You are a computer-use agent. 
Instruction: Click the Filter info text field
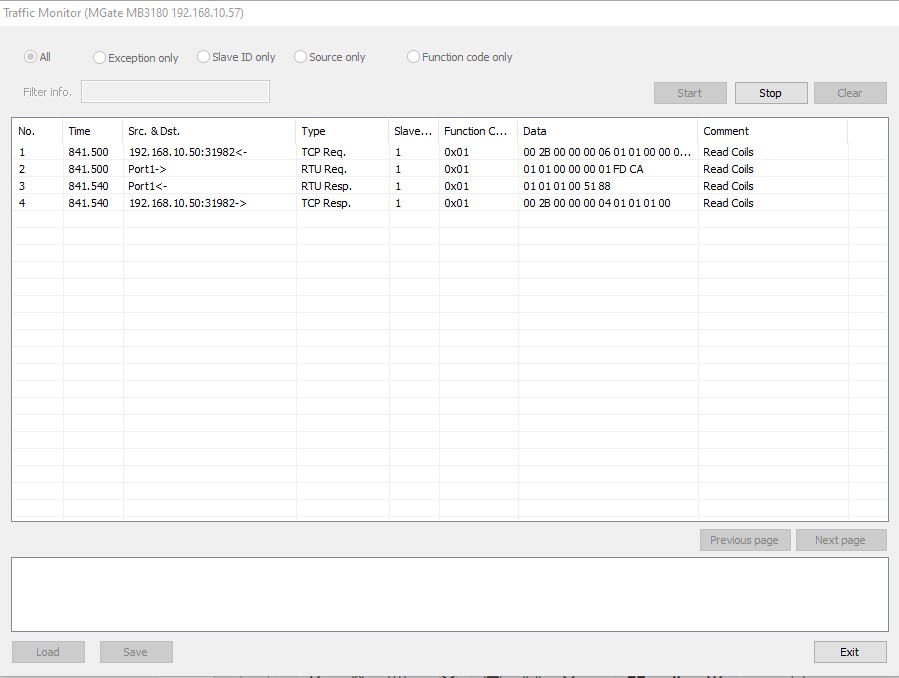coord(175,92)
